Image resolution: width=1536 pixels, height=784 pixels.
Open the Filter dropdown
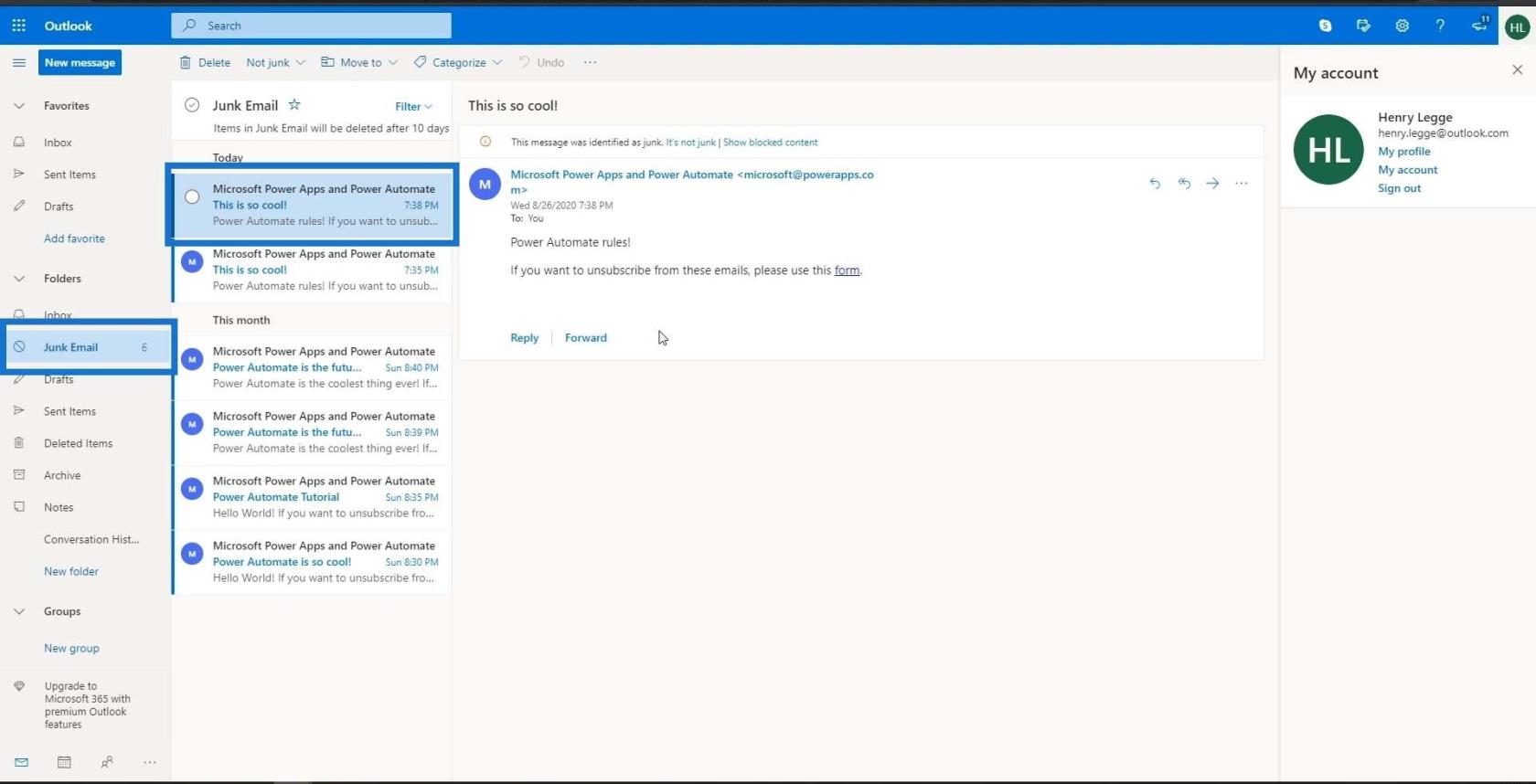coord(413,106)
